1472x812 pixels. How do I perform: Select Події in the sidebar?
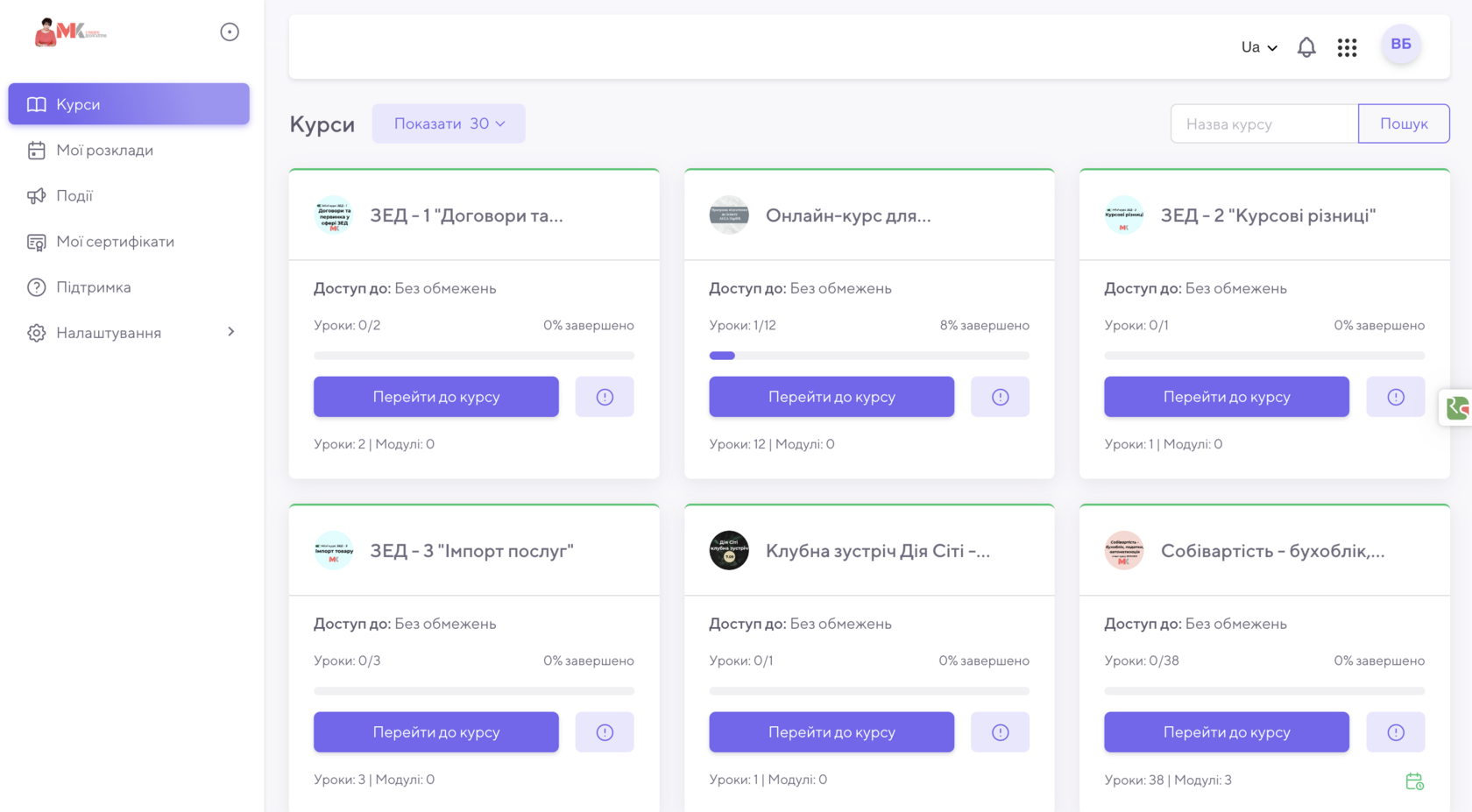coord(74,196)
